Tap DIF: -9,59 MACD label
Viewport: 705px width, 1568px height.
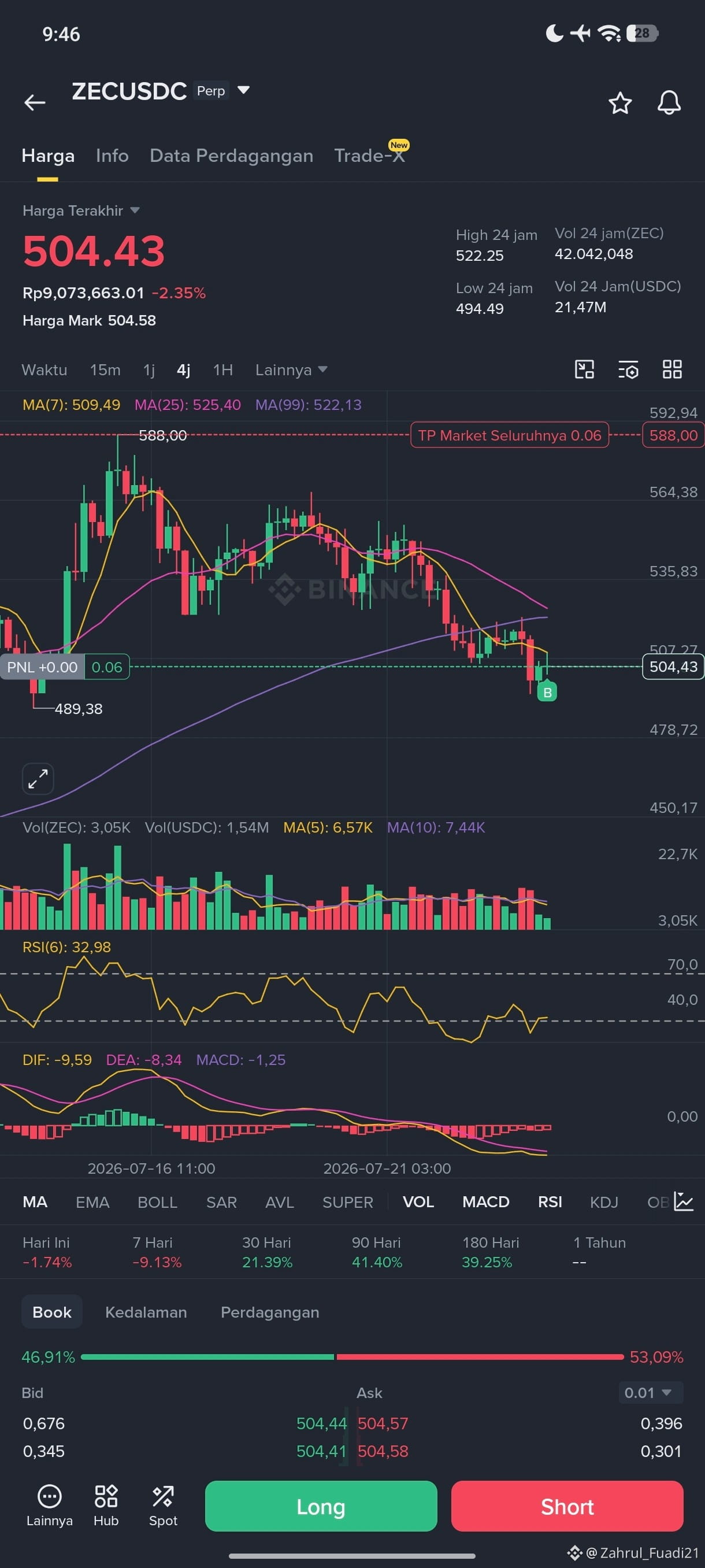[x=57, y=1060]
